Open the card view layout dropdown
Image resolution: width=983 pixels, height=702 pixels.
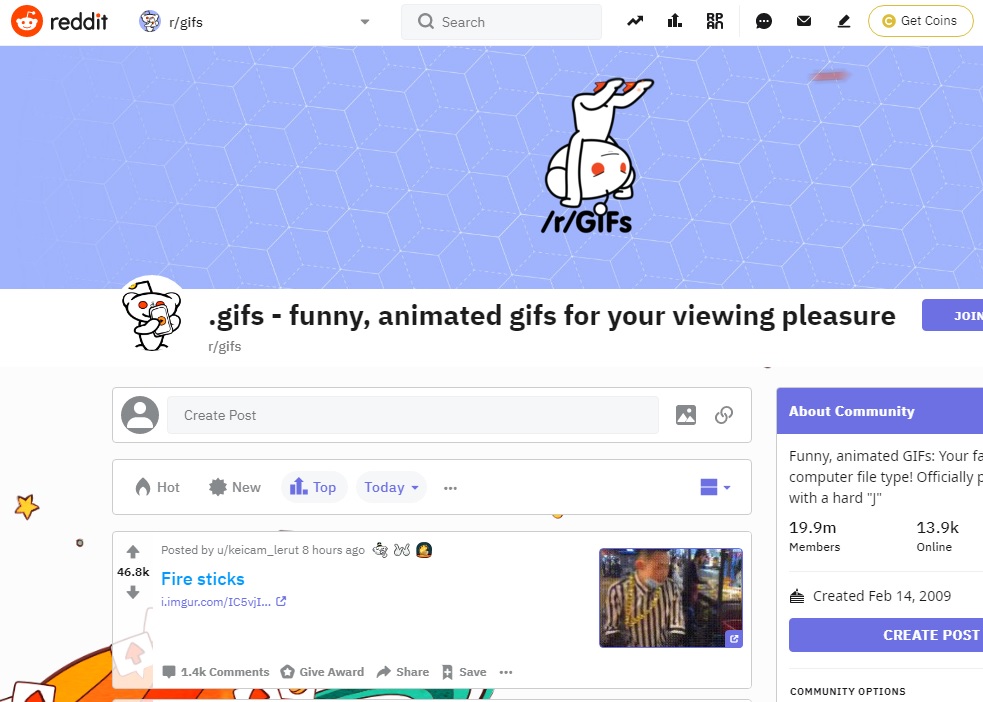coord(715,487)
